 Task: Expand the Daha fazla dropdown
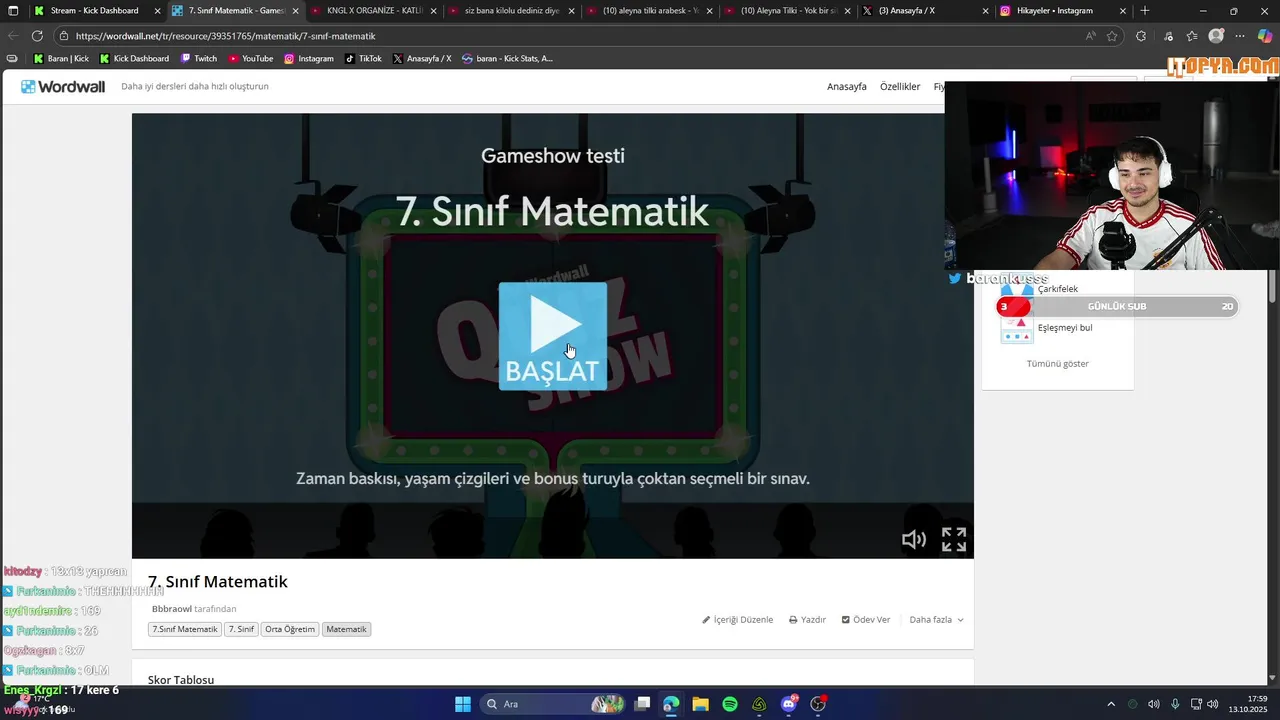click(x=936, y=620)
